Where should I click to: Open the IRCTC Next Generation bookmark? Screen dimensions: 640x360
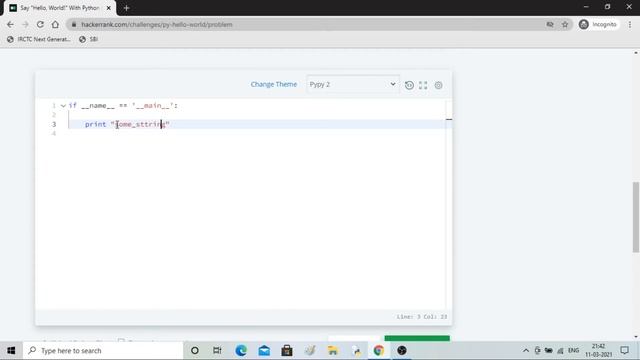tap(39, 39)
